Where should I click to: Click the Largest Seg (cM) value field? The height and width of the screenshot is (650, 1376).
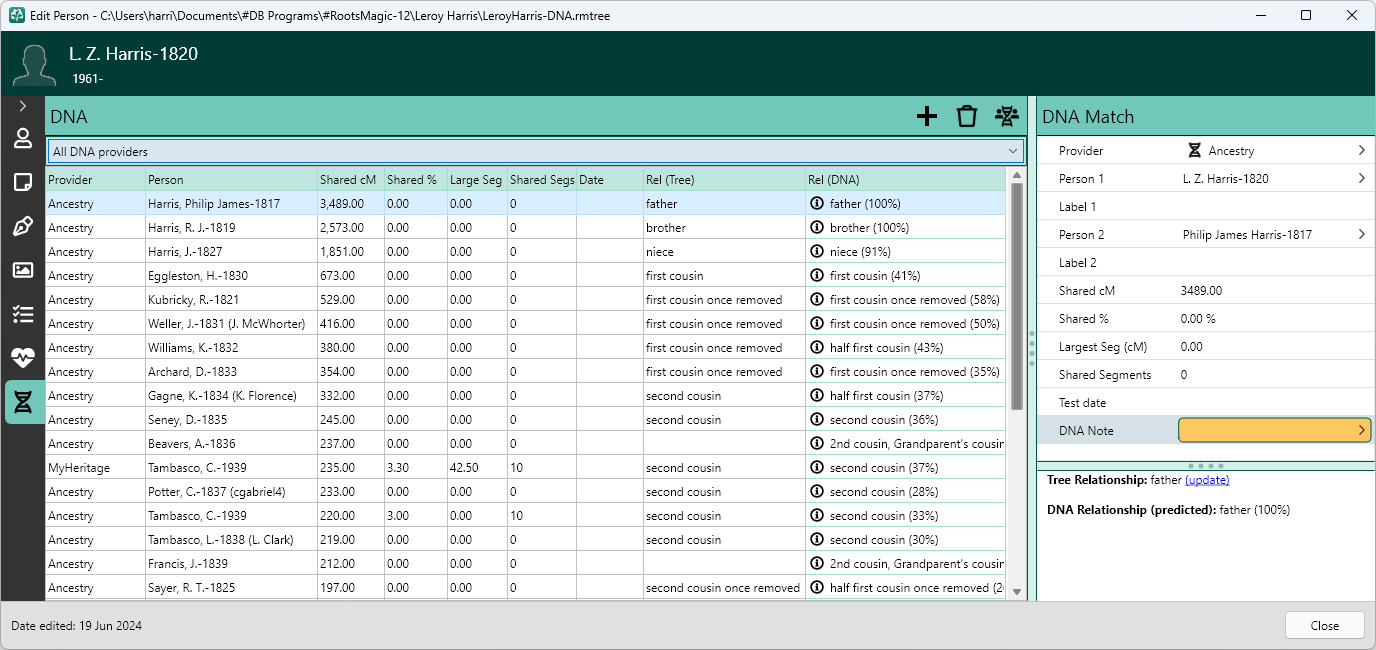1275,347
